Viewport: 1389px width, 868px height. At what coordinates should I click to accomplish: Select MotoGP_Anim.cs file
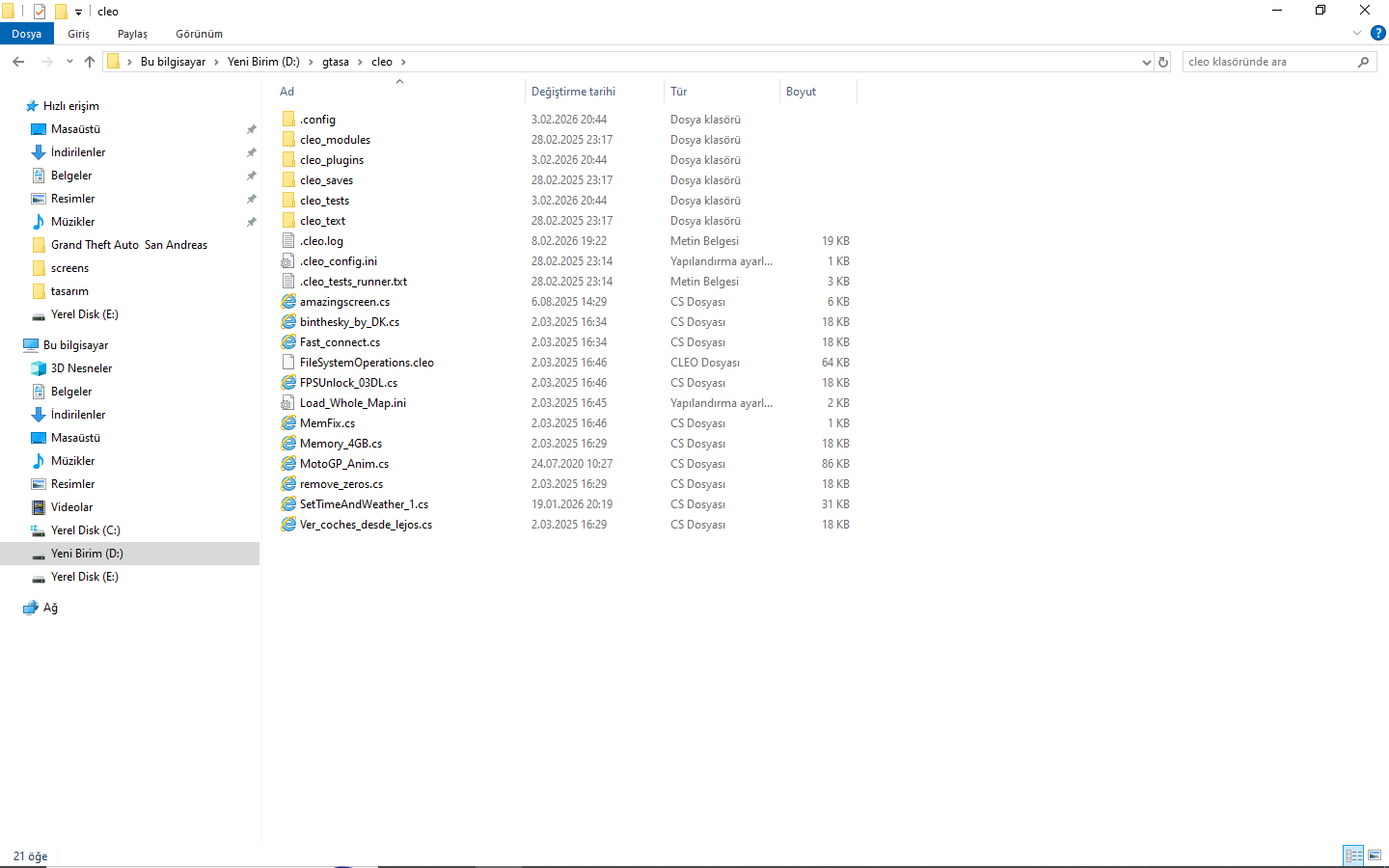click(x=344, y=464)
